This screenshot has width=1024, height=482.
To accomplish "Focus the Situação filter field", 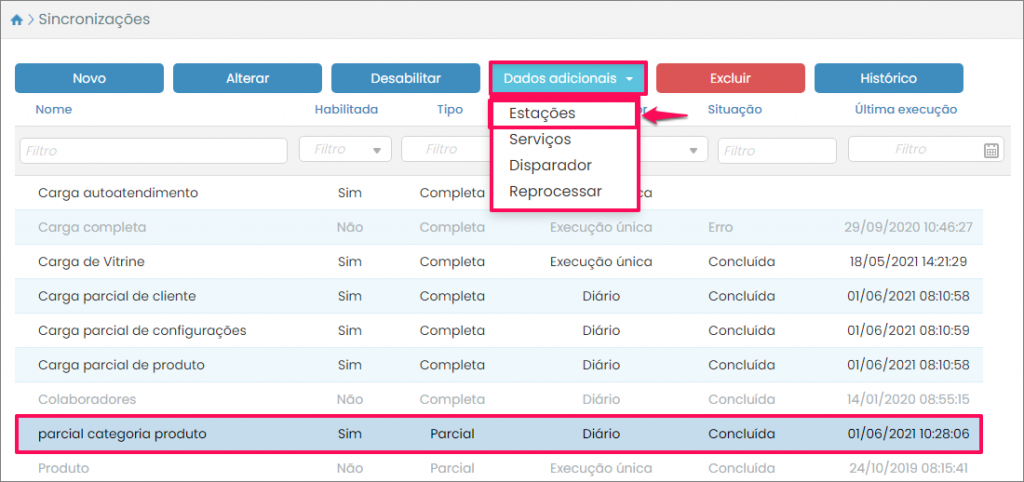I will pos(777,150).
